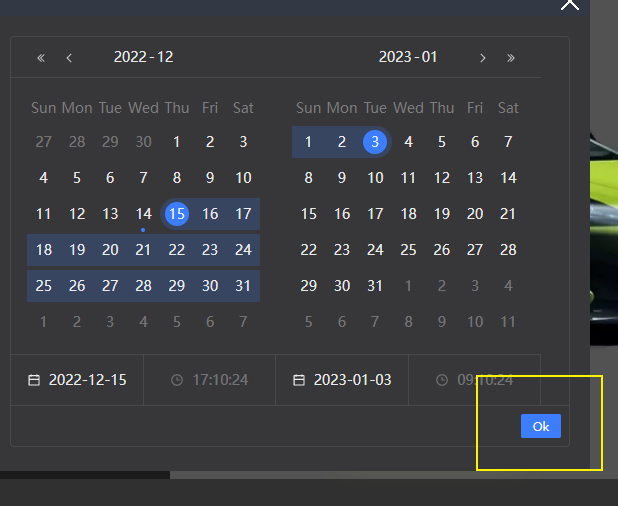This screenshot has width=618, height=506.
Task: Click clock icon beside 17:10:24
Action: [x=177, y=380]
